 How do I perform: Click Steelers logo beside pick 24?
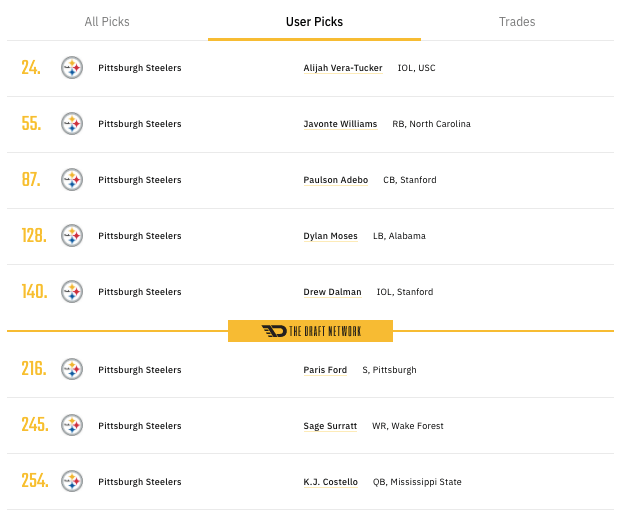pyautogui.click(x=72, y=68)
